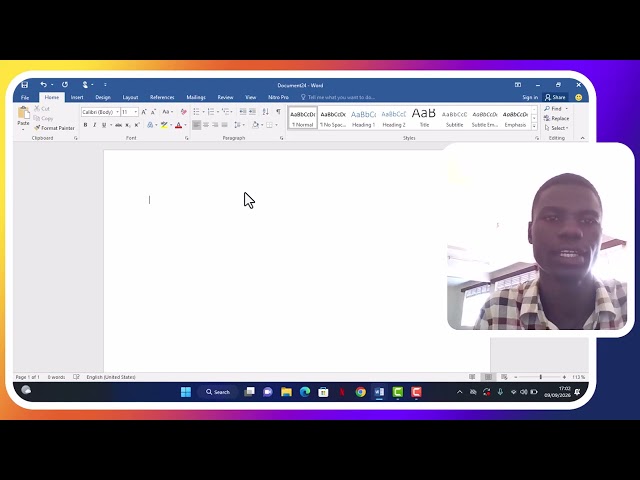Sort text with the A-Z icon
Screen dimensions: 640x480
tap(266, 112)
